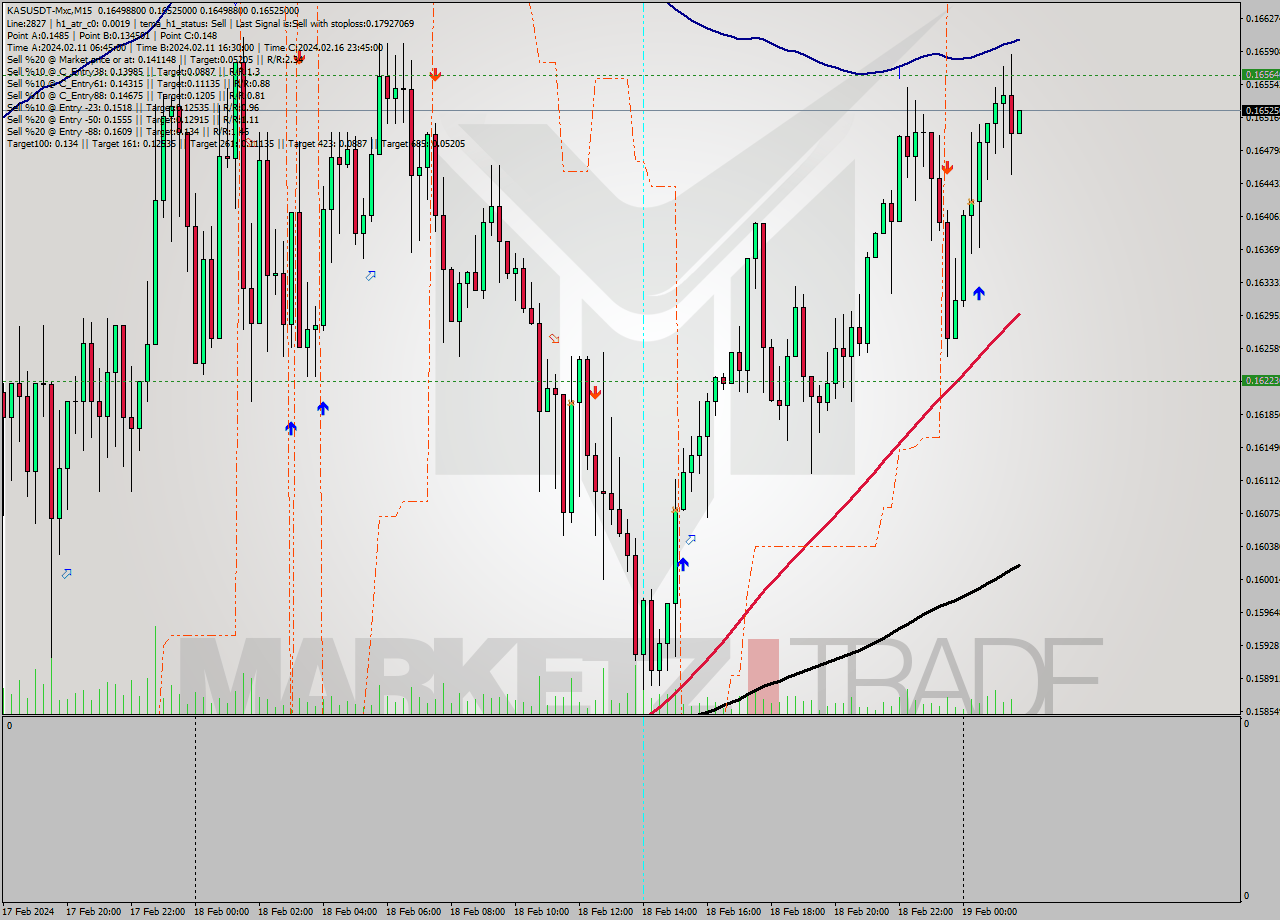Click the 0.15928 price scale value
This screenshot has width=1280, height=920.
pos(1262,645)
